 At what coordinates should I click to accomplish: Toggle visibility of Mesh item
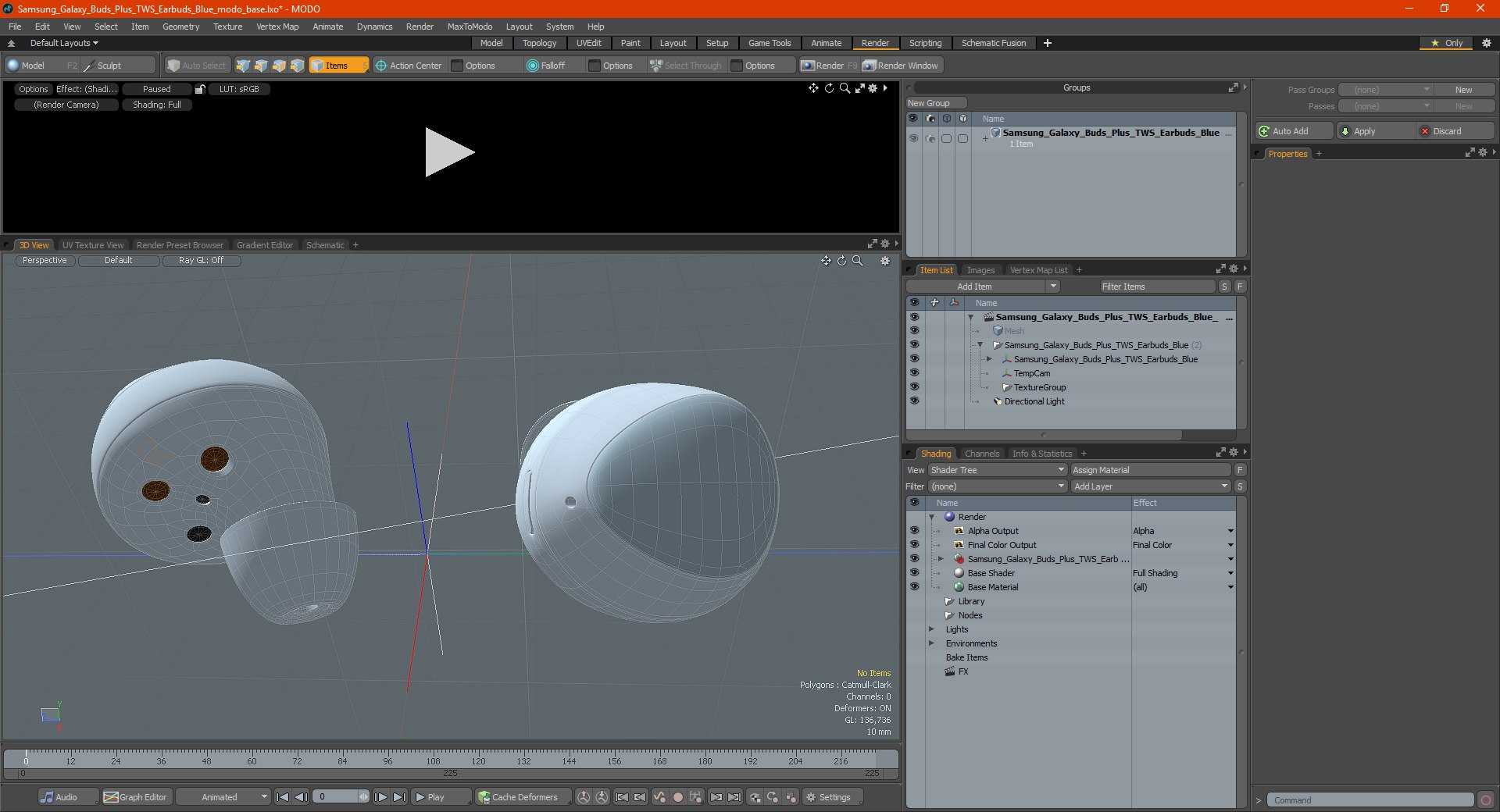914,331
